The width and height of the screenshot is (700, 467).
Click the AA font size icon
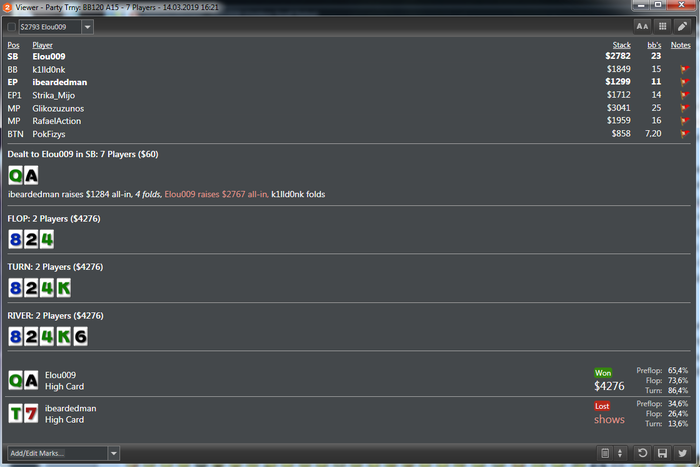642,27
